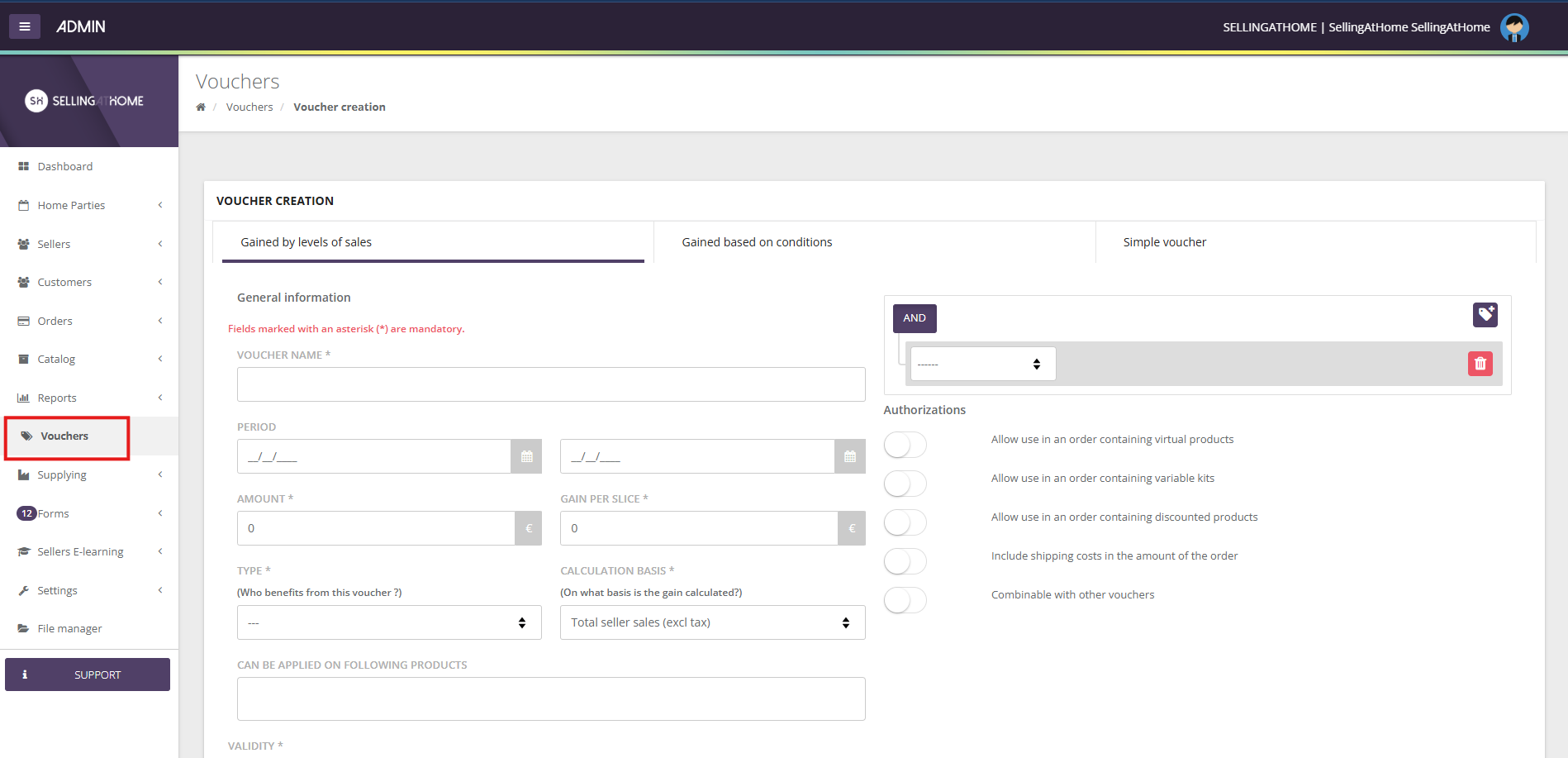
Task: Delete the condition row with trash icon
Action: click(x=1480, y=364)
